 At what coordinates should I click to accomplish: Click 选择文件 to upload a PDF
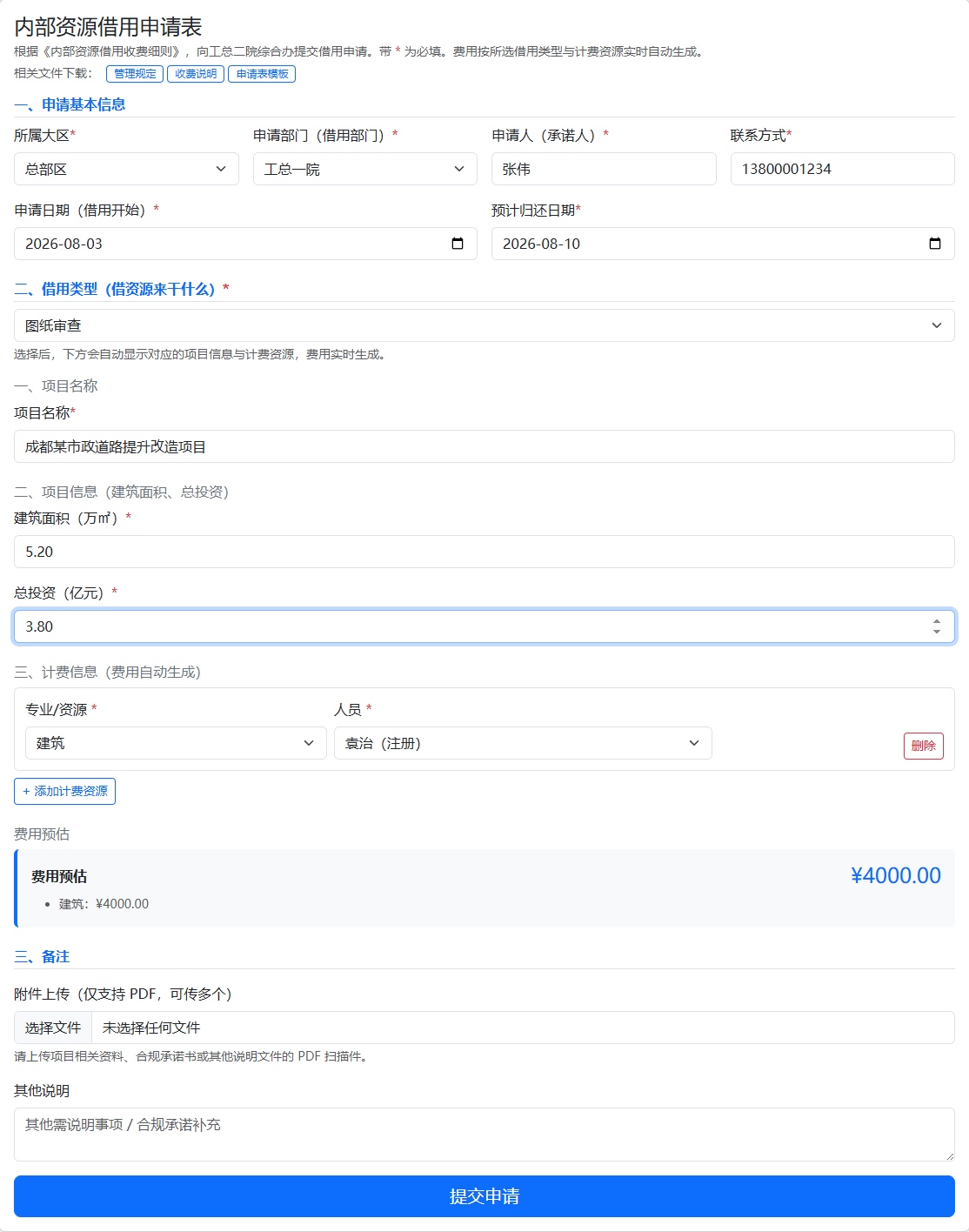point(53,1028)
